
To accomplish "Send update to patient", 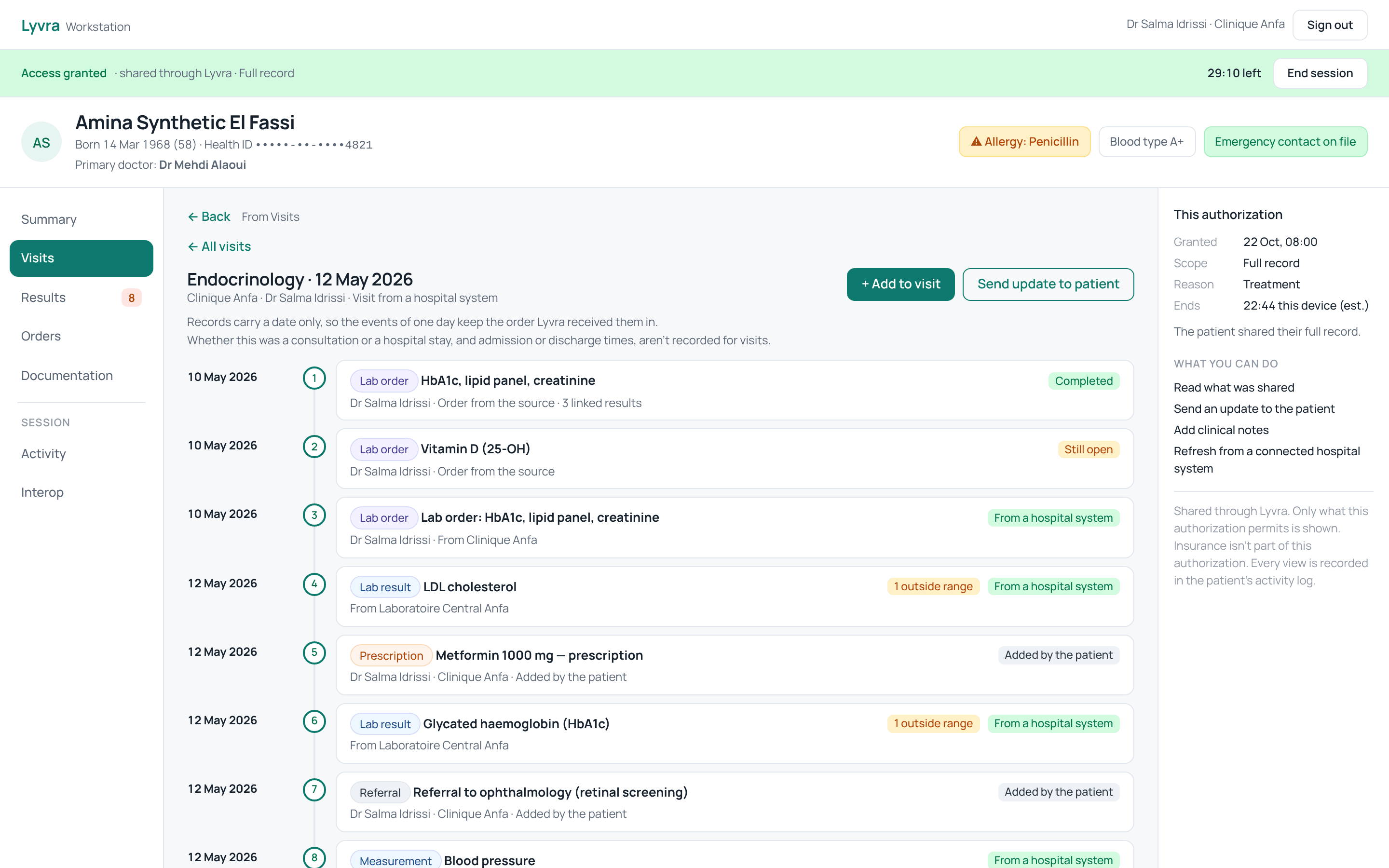I will 1048,284.
